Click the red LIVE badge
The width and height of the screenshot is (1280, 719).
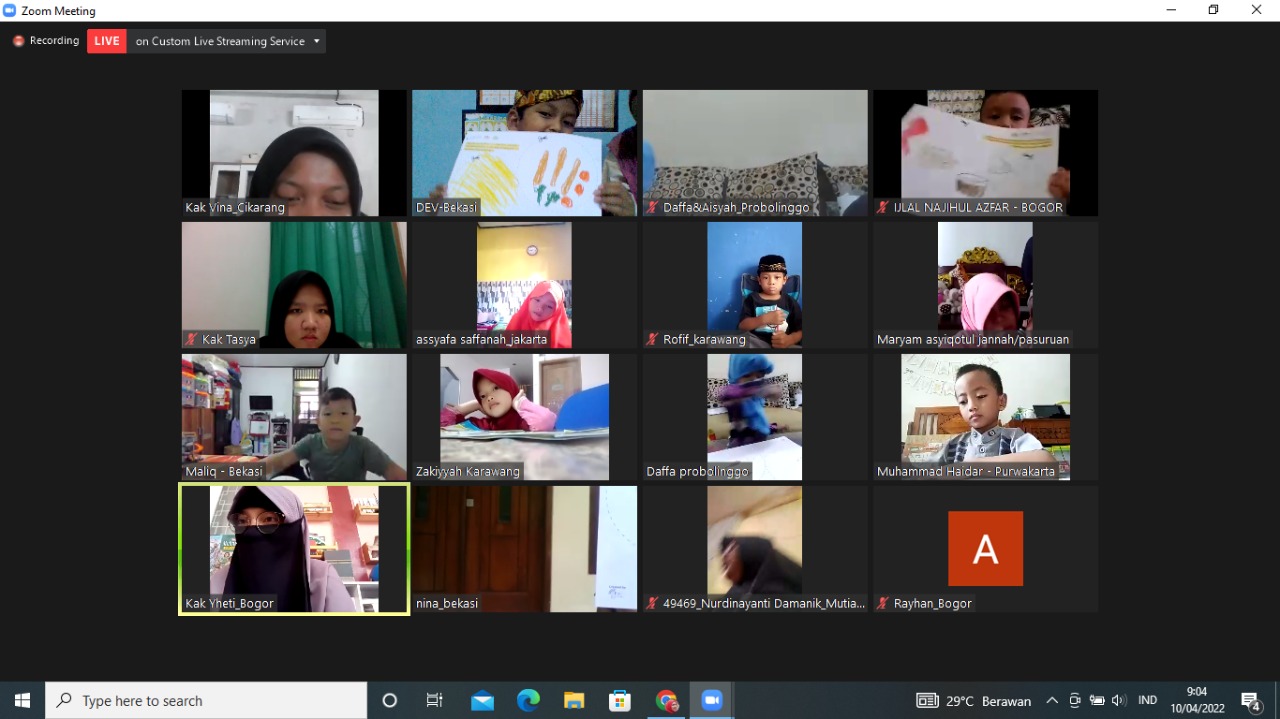107,41
